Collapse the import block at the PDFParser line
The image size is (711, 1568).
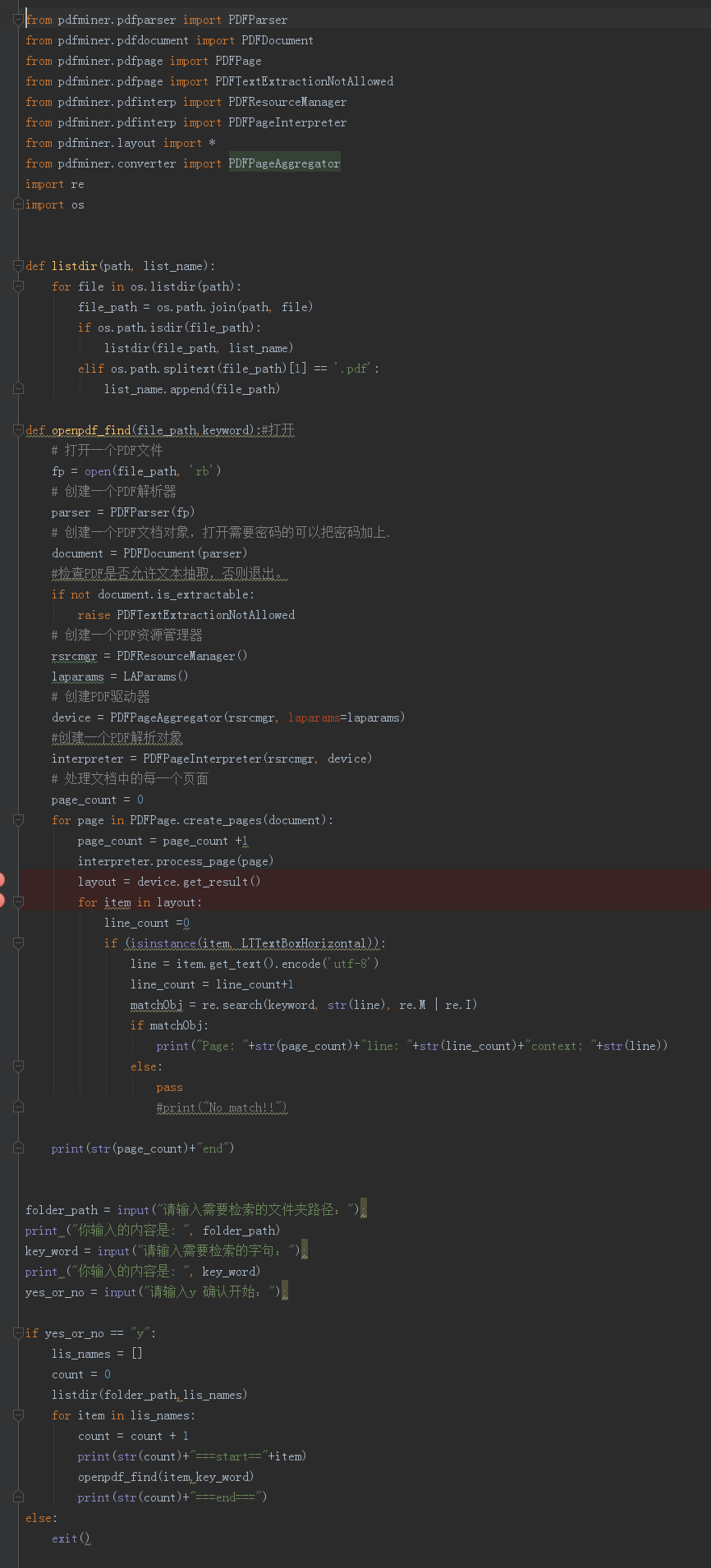tap(18, 20)
